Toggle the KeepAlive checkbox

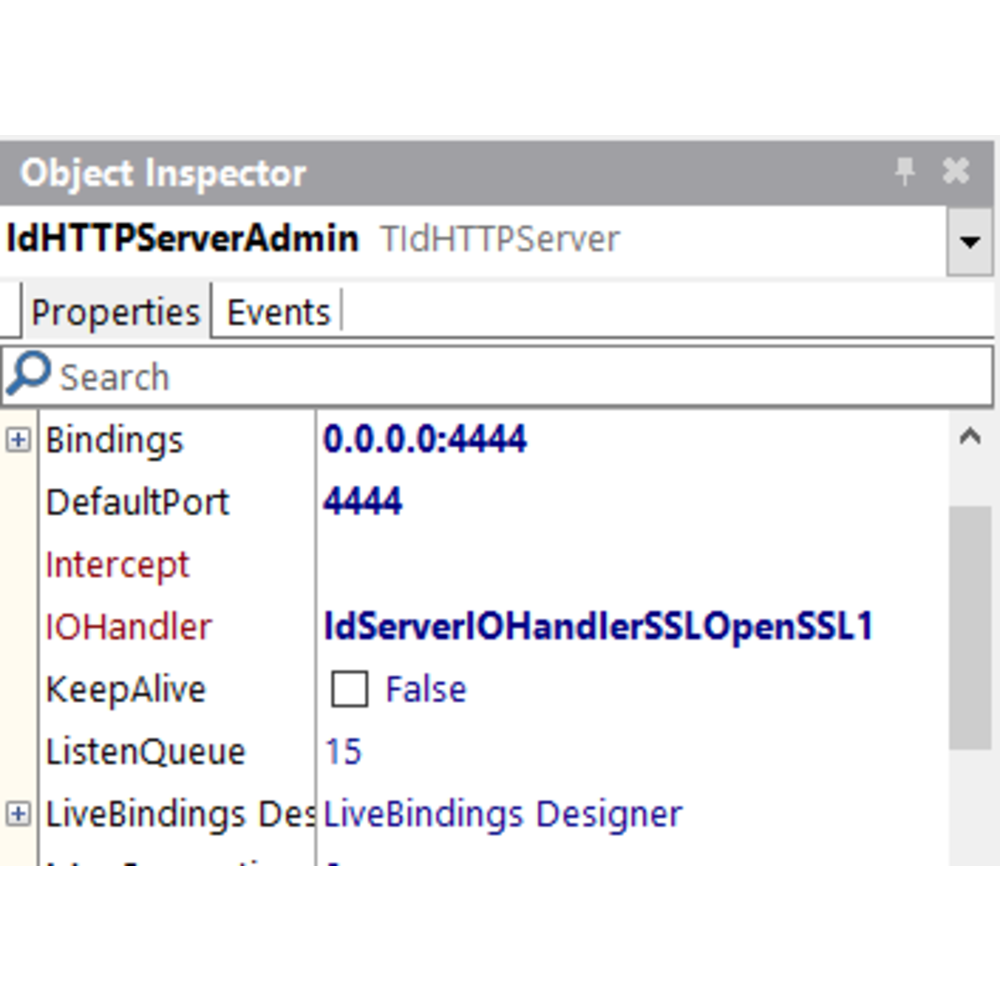349,690
